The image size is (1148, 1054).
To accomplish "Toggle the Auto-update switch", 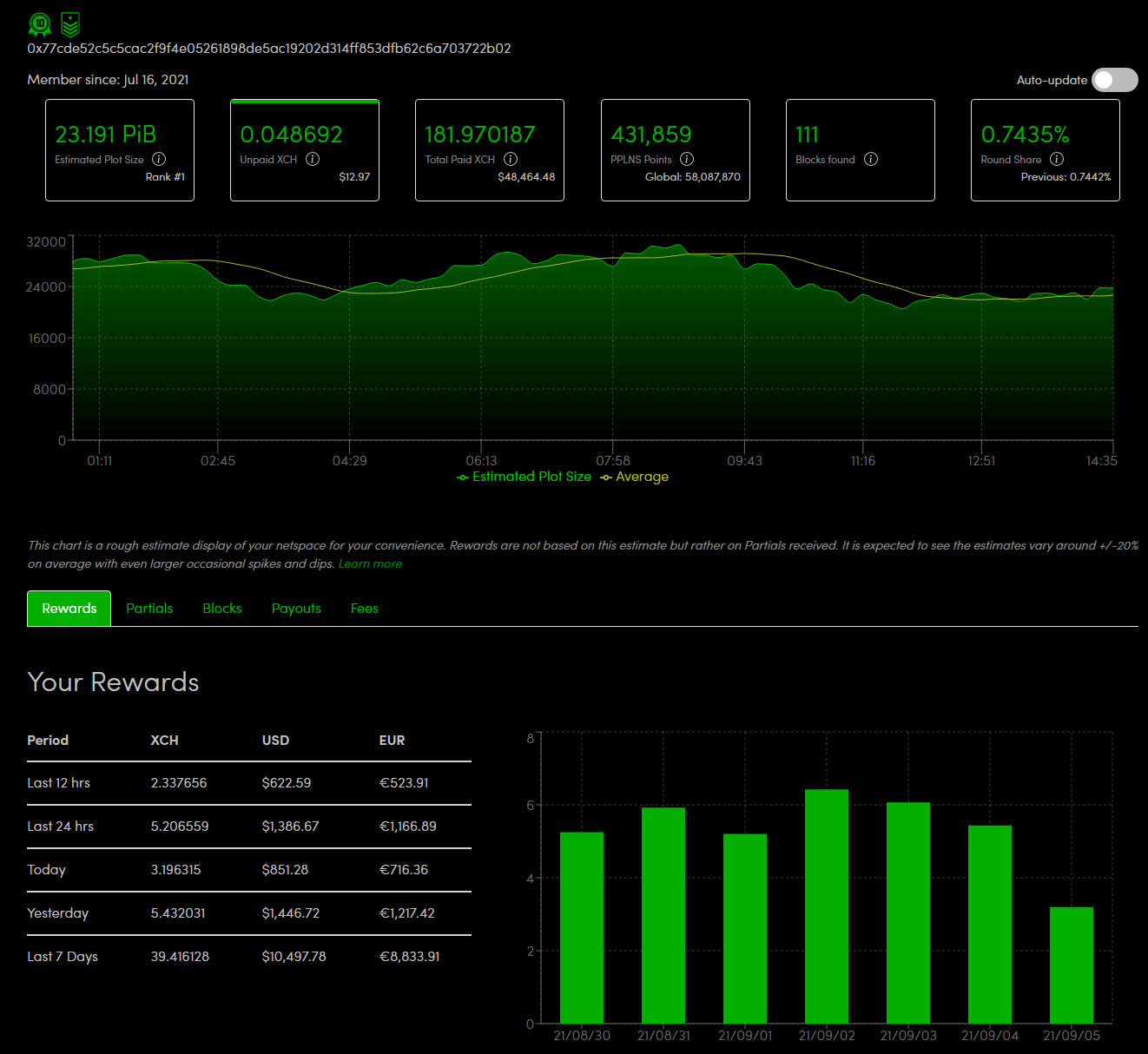I will pos(1115,80).
